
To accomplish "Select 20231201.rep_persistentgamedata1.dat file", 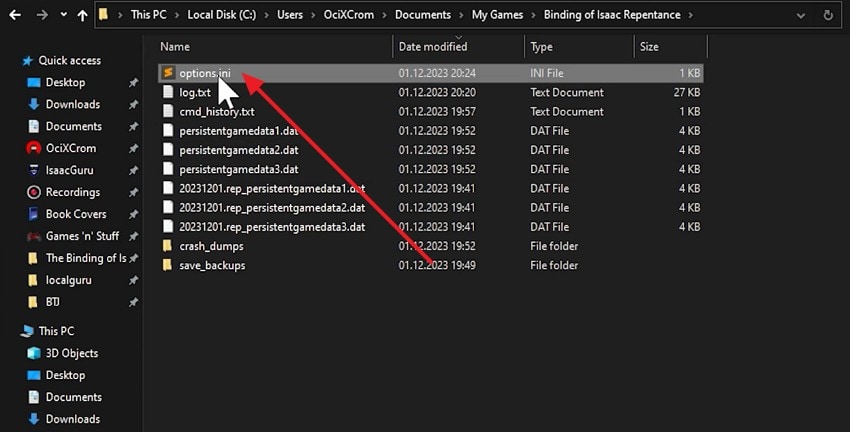I will (272, 189).
